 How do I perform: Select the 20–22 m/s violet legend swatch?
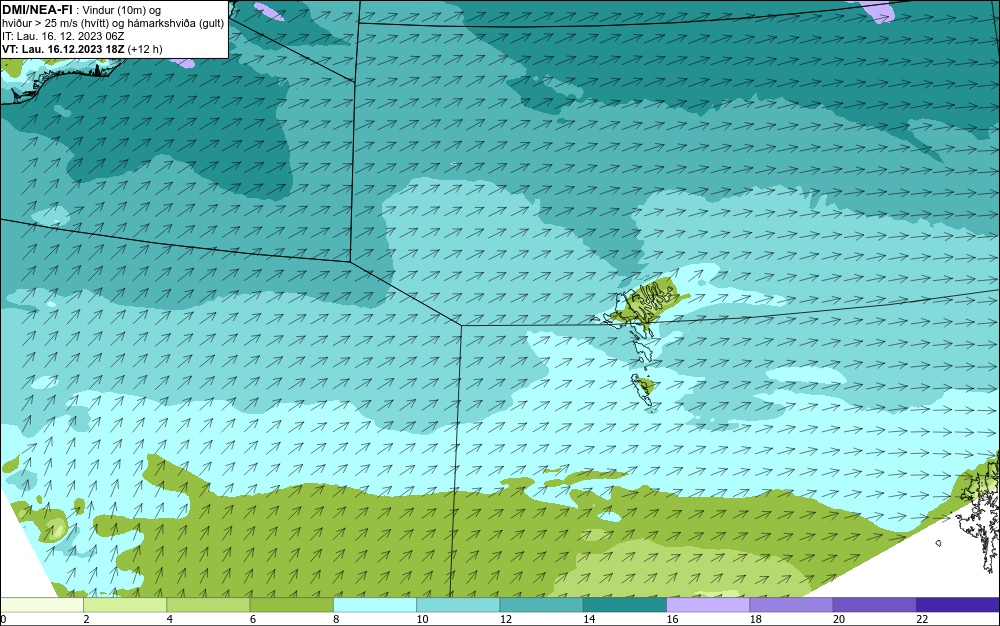(x=874, y=604)
